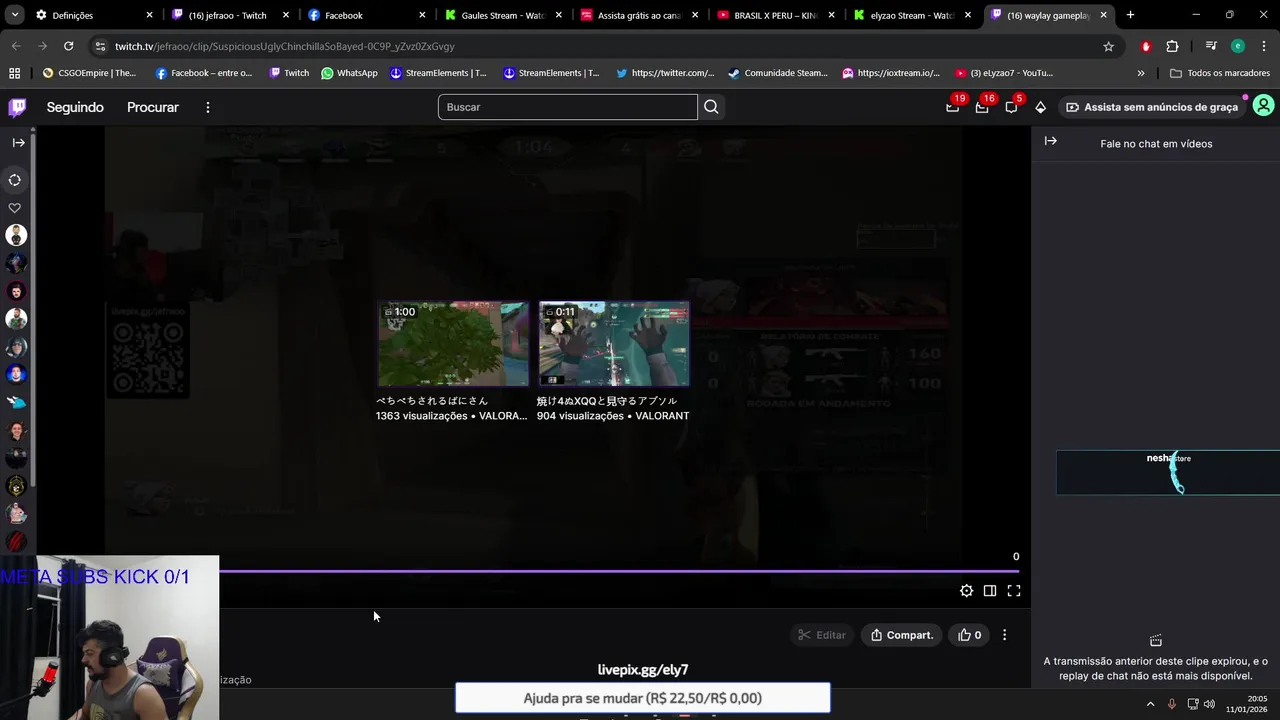Focus the Buscar search field

click(567, 107)
